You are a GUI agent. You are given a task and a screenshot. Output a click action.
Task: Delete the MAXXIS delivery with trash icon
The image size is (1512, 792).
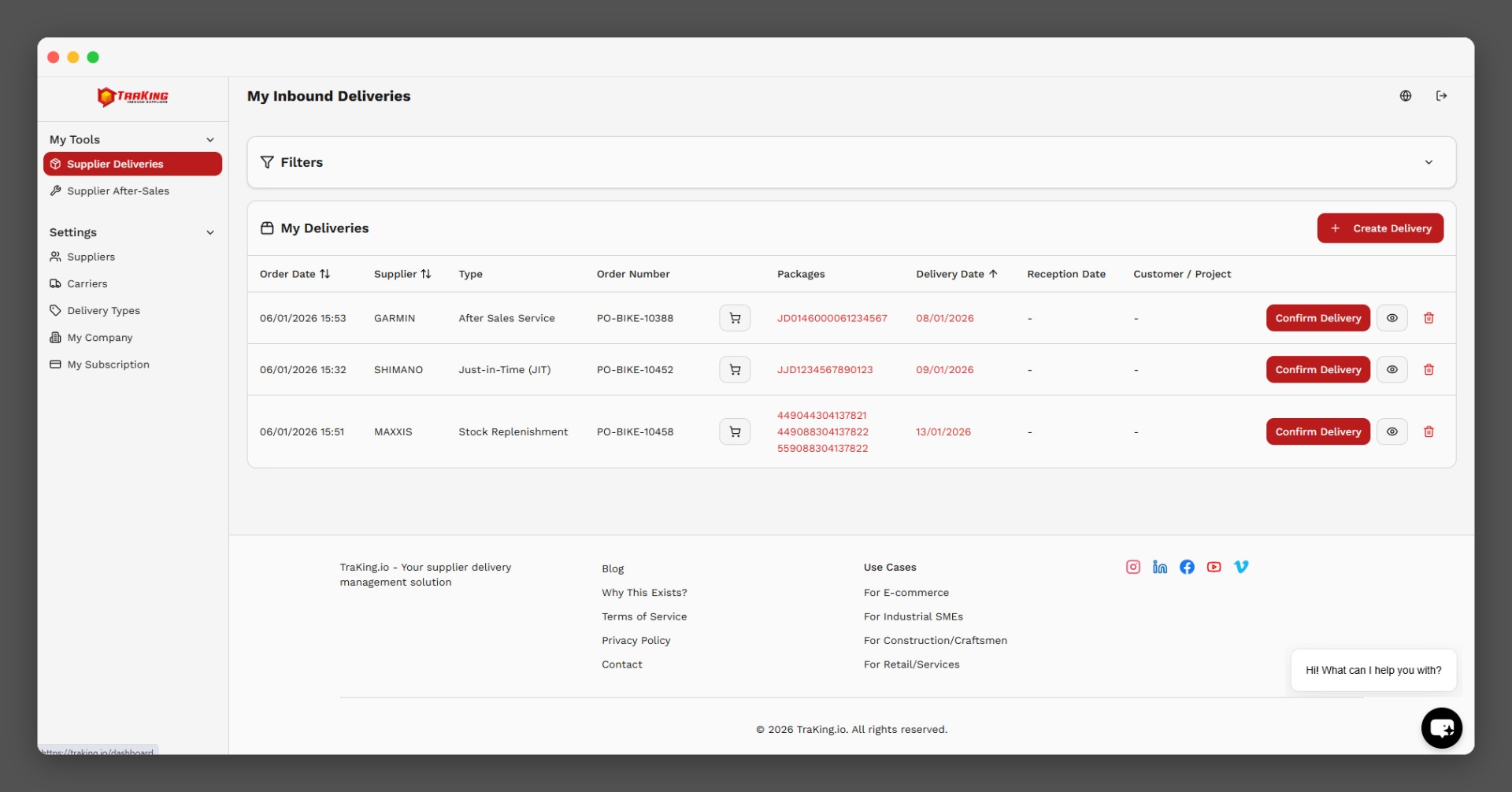click(x=1429, y=431)
